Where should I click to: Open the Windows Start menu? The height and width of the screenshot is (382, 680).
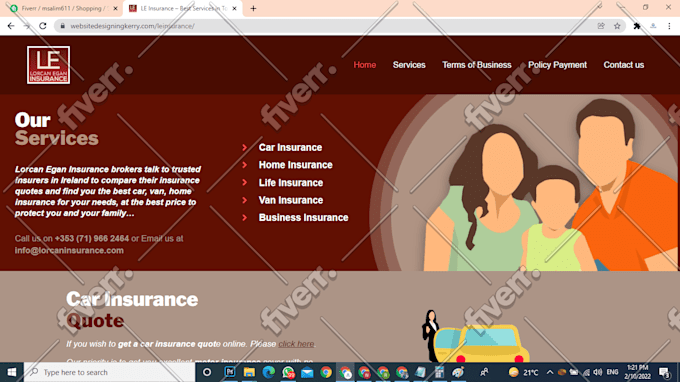pyautogui.click(x=12, y=372)
